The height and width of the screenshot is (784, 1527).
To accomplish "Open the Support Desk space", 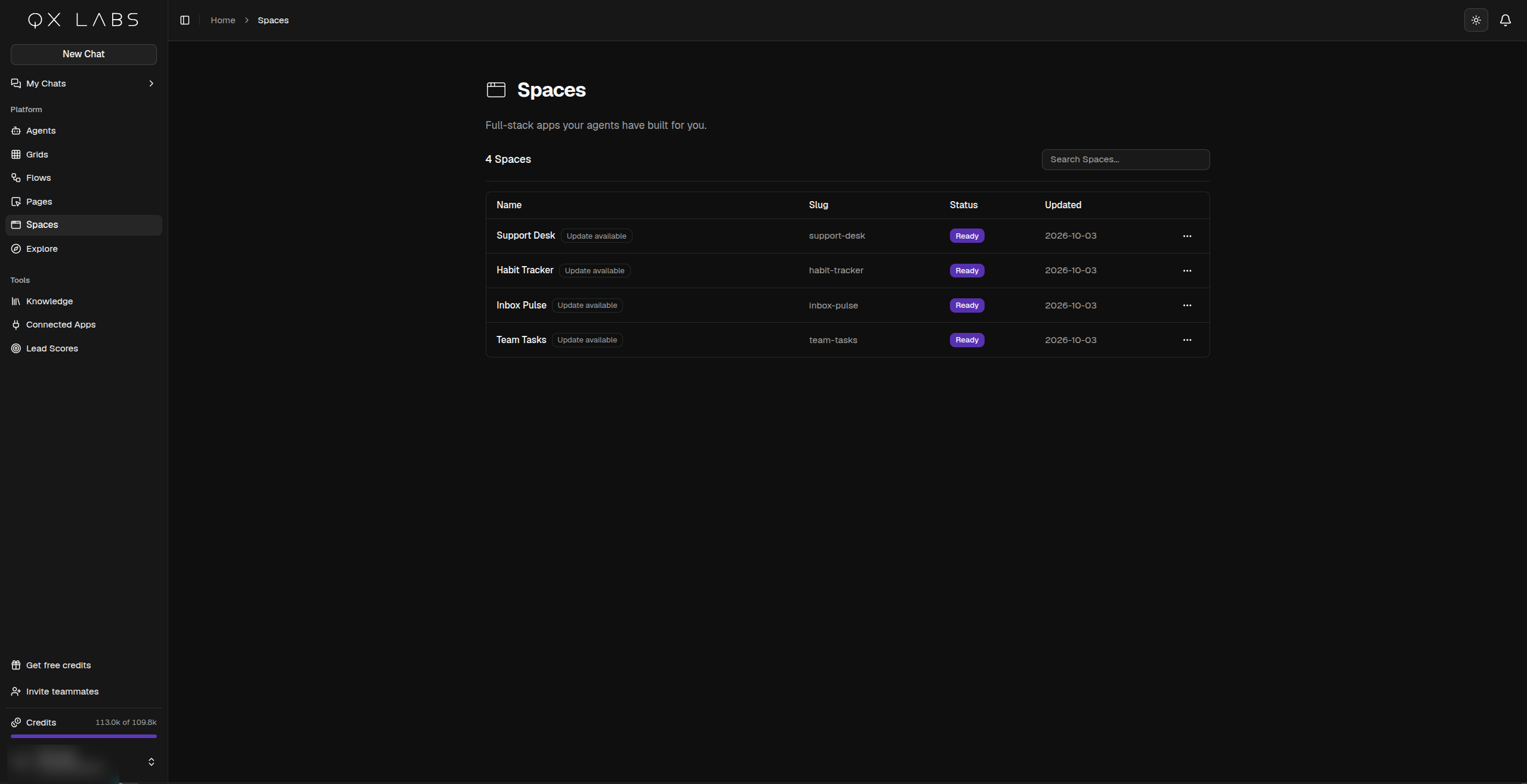I will 525,236.
